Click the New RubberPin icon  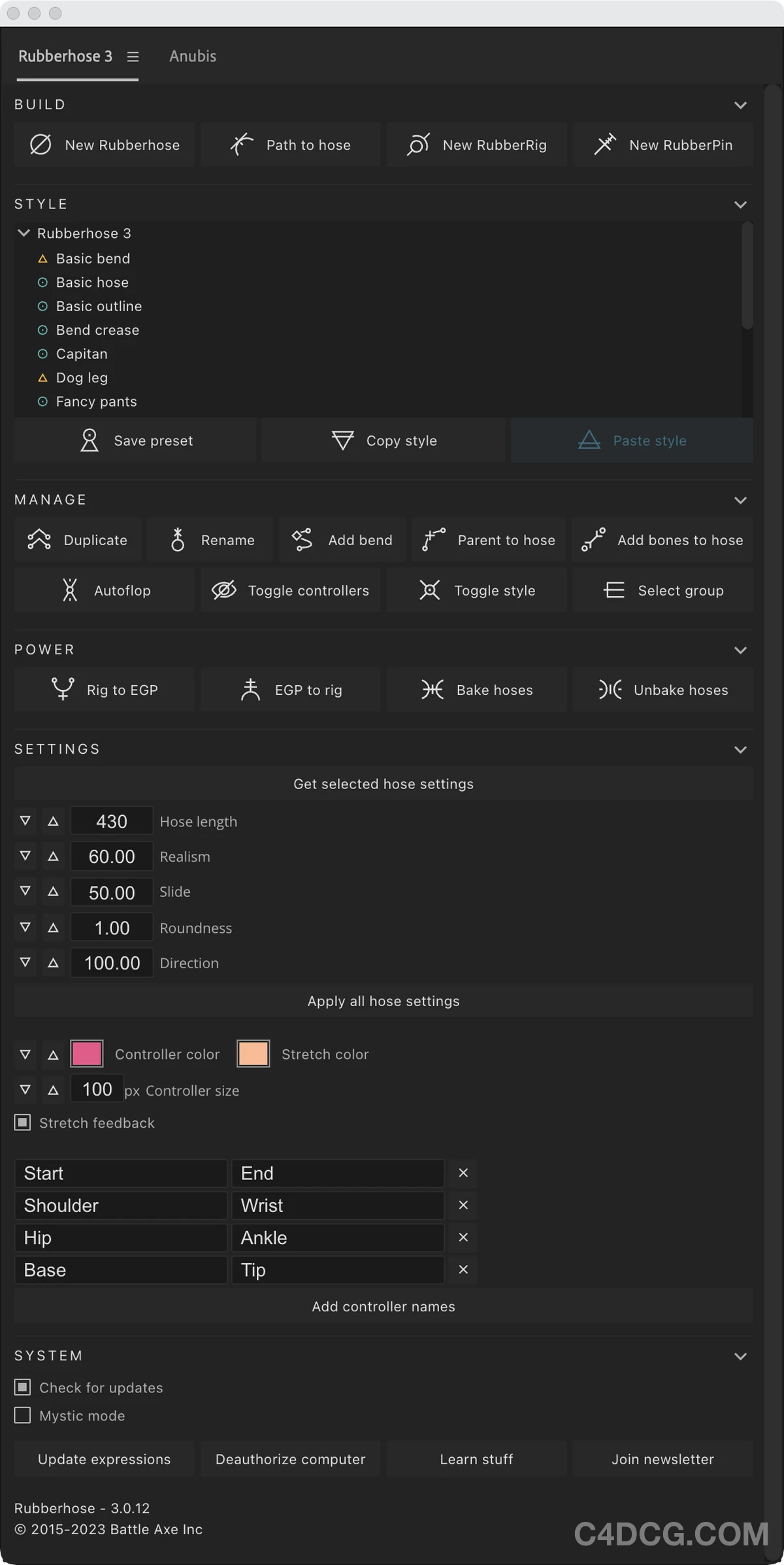pos(605,144)
